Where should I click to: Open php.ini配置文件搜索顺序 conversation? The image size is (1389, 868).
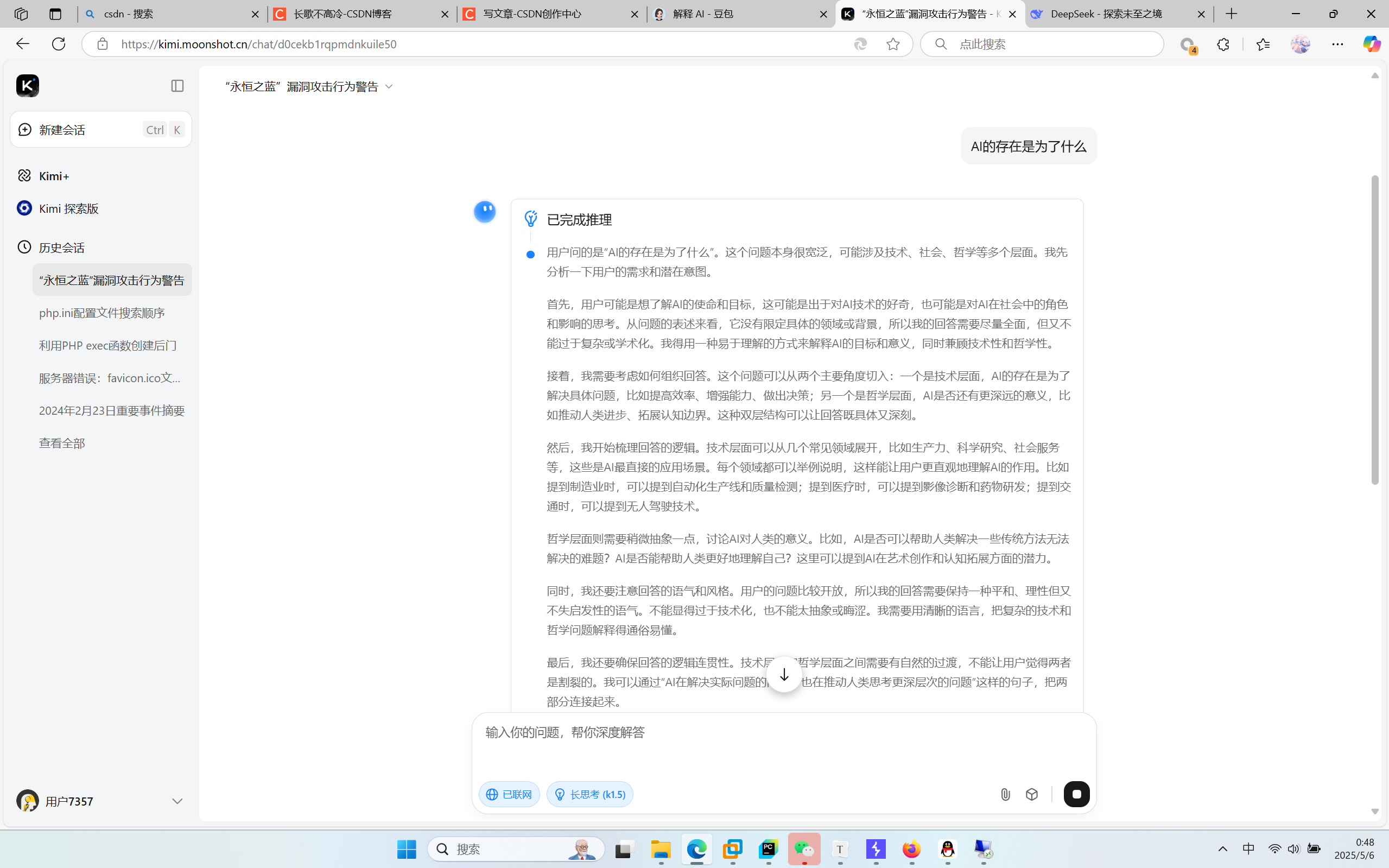pyautogui.click(x=102, y=313)
